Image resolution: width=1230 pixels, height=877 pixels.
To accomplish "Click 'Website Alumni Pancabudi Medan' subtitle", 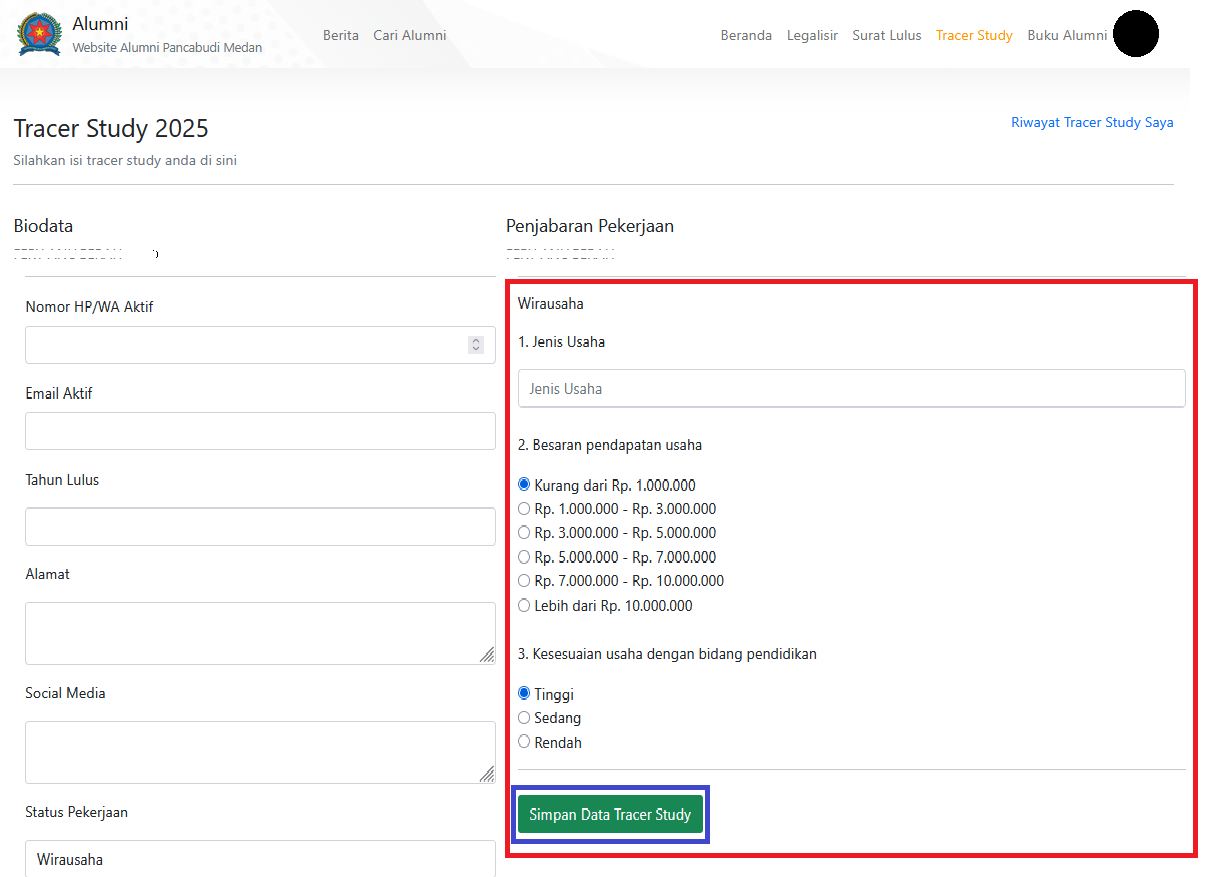I will click(x=167, y=47).
